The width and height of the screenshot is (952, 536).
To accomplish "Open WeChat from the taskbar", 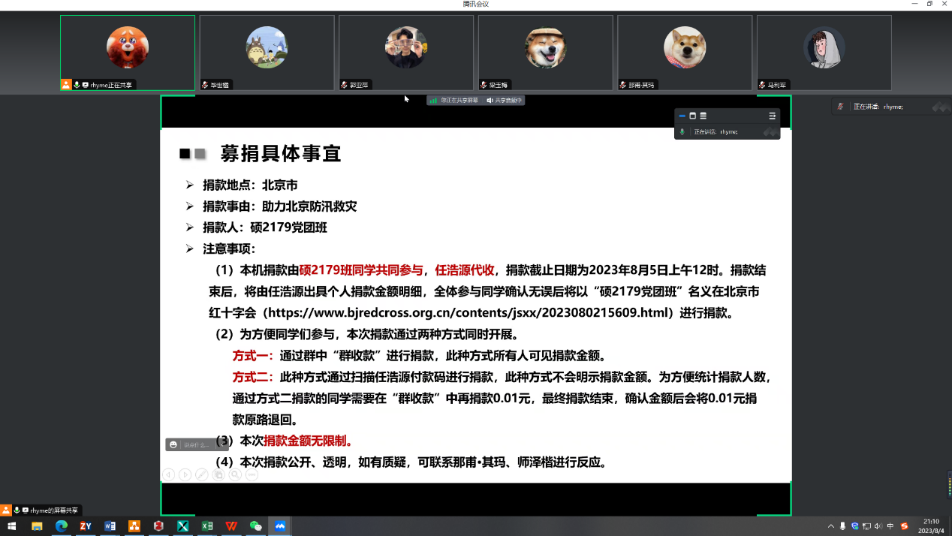I will 256,526.
